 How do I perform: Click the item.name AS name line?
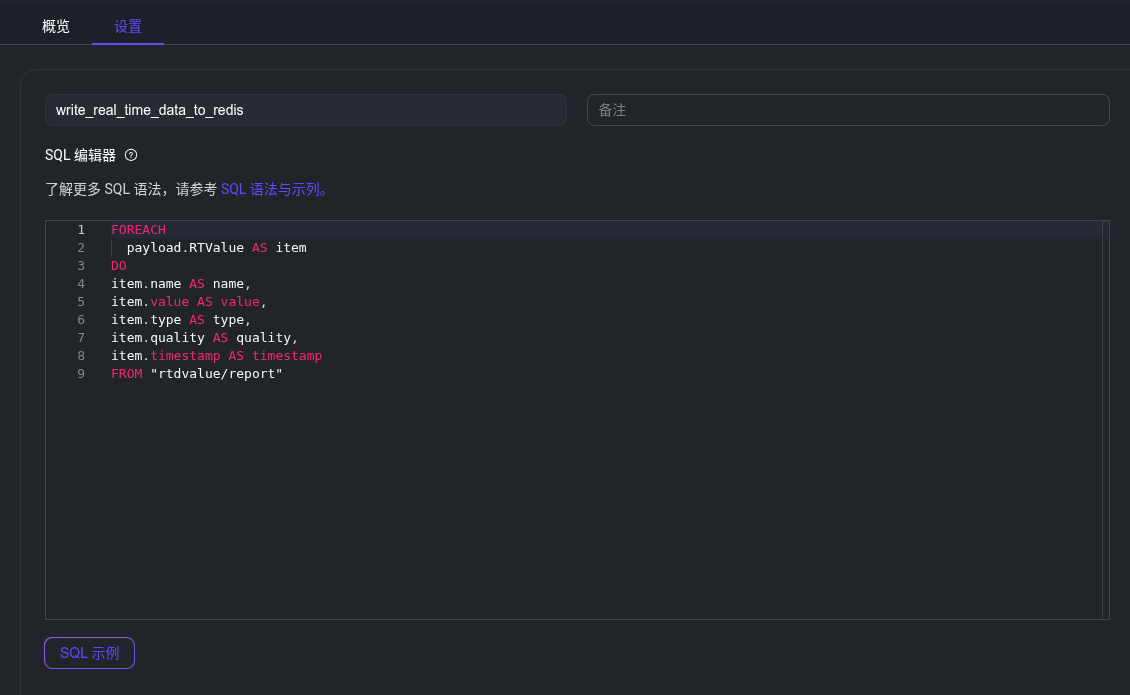coord(181,284)
